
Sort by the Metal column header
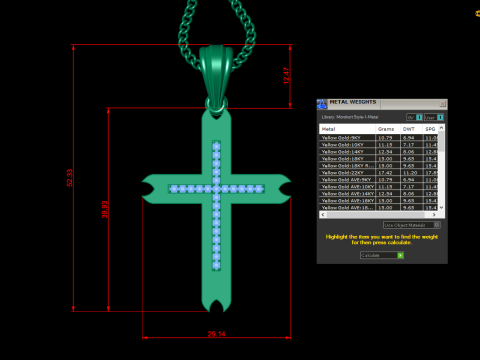pos(347,129)
